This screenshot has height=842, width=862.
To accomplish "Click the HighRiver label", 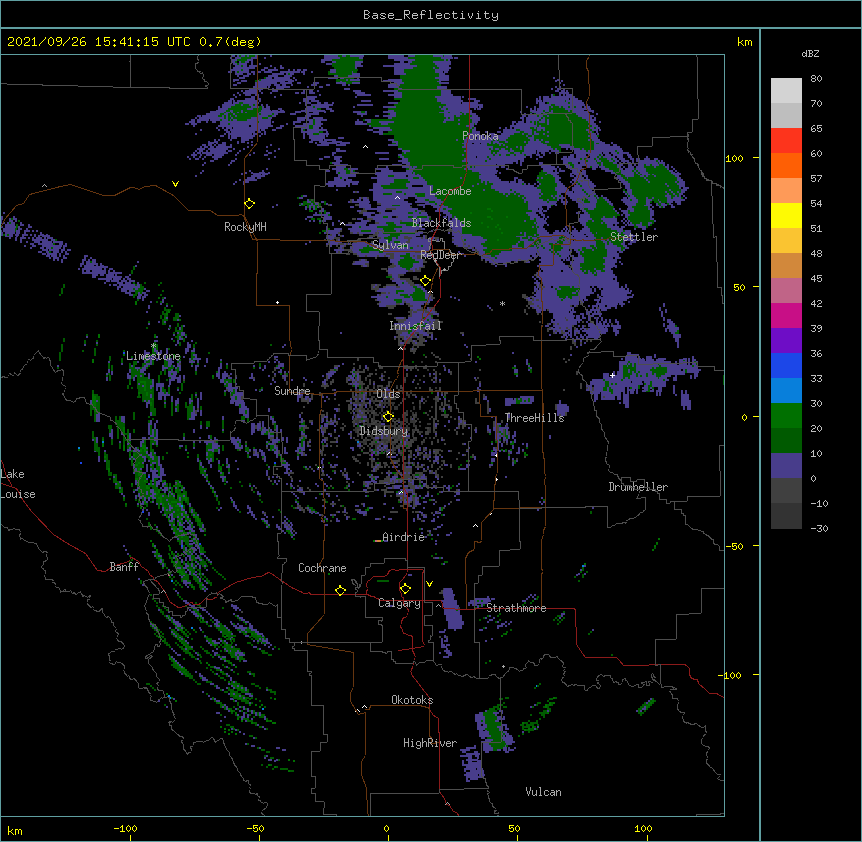I will pos(430,743).
